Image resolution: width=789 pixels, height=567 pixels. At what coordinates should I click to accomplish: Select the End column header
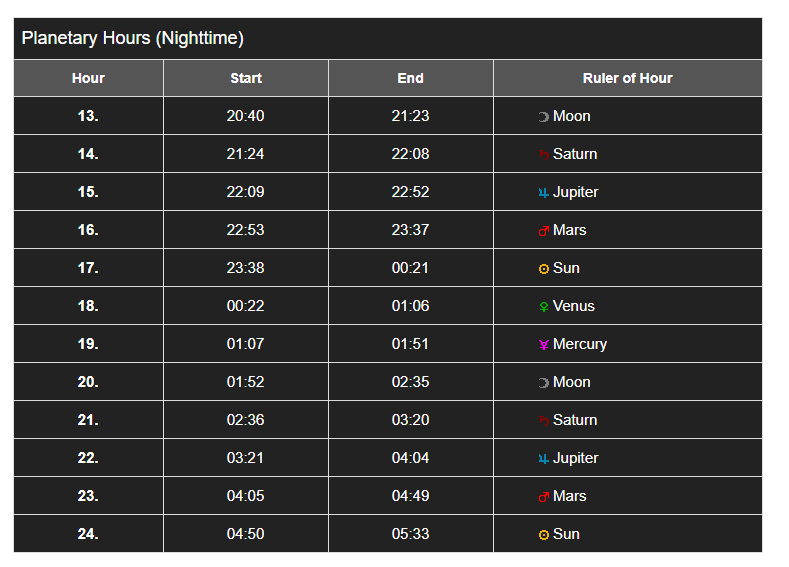(x=410, y=78)
